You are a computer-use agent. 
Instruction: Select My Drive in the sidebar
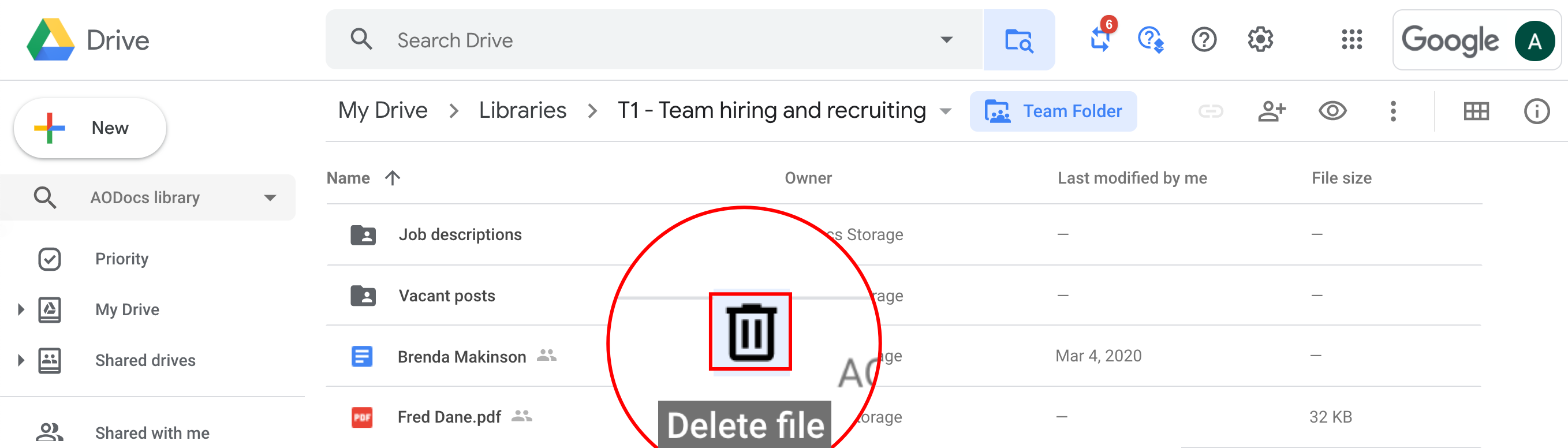point(127,309)
